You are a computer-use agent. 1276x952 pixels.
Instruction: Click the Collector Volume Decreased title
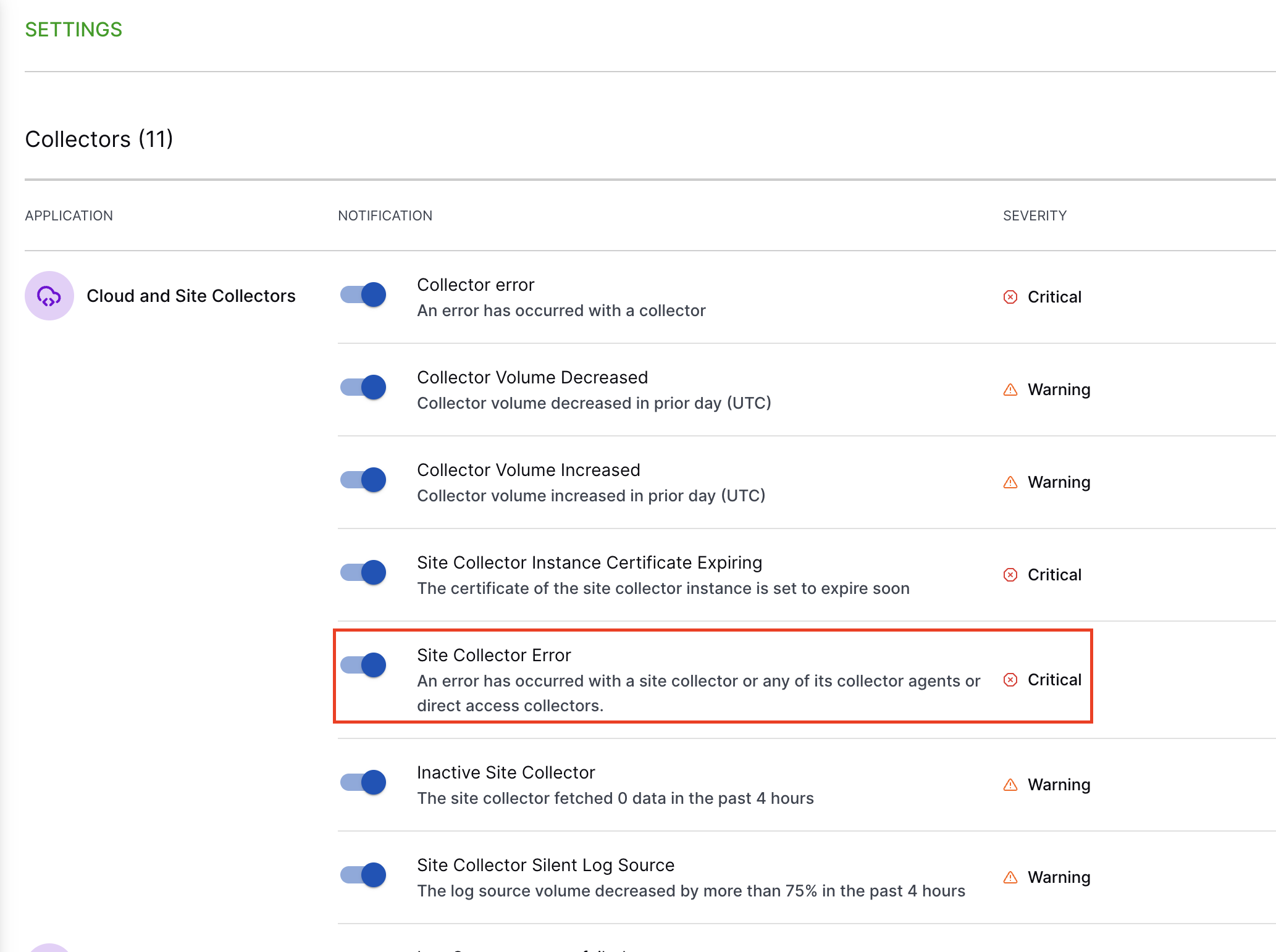(532, 377)
